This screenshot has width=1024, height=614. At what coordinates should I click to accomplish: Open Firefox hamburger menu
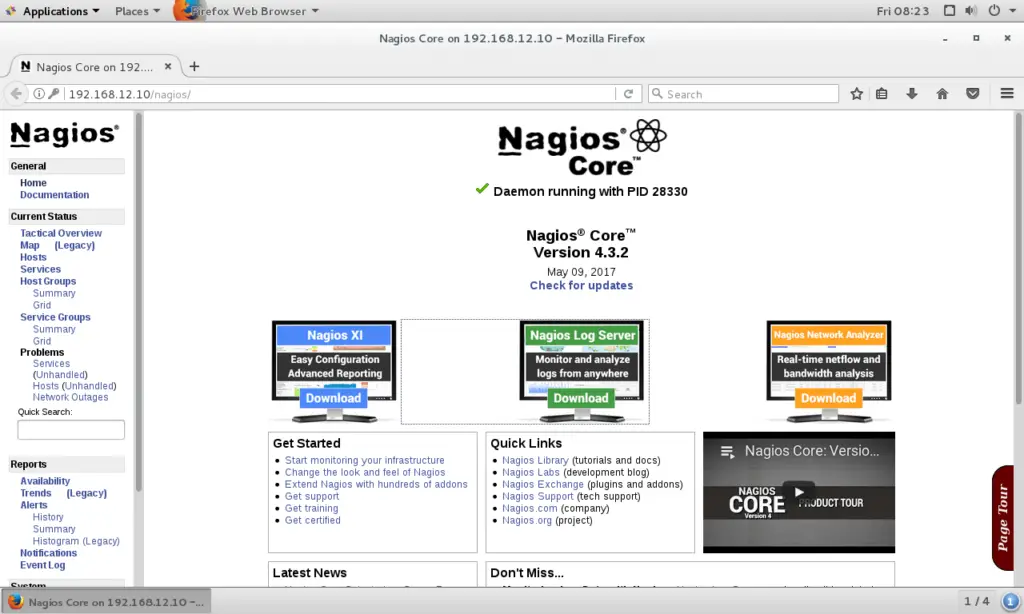point(1007,93)
